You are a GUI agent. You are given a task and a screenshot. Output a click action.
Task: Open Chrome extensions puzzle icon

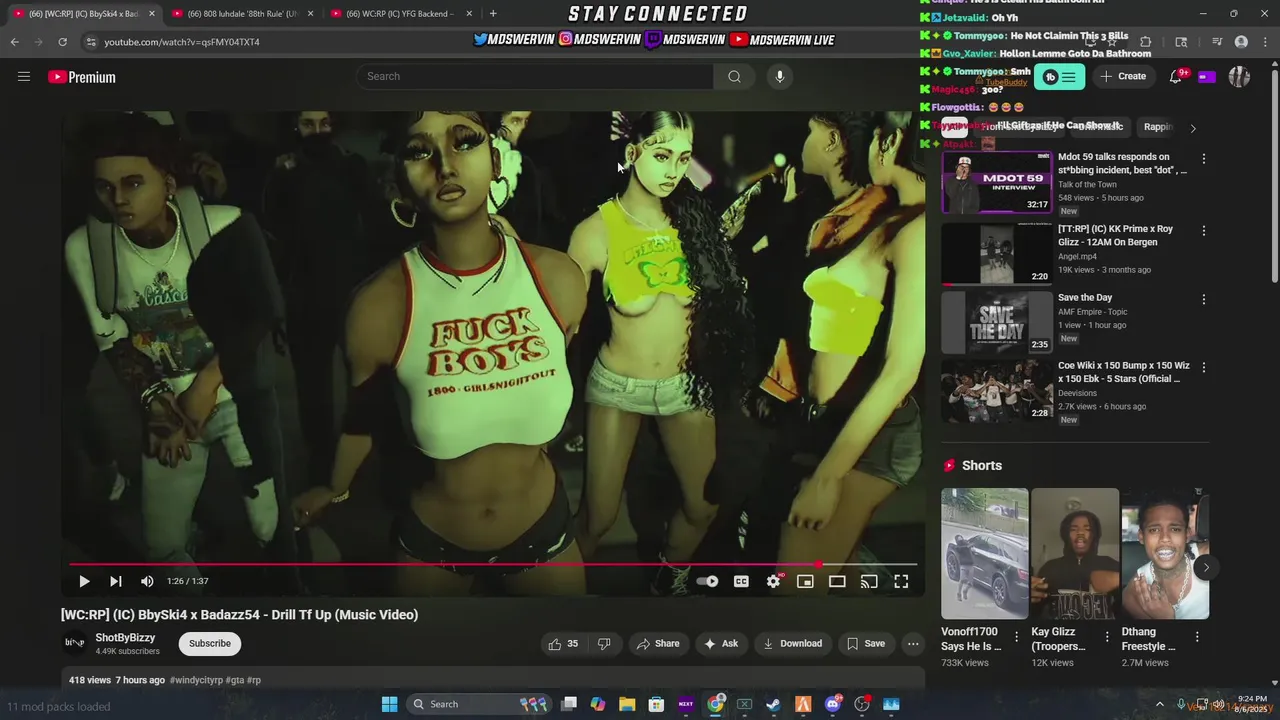[x=1145, y=42]
